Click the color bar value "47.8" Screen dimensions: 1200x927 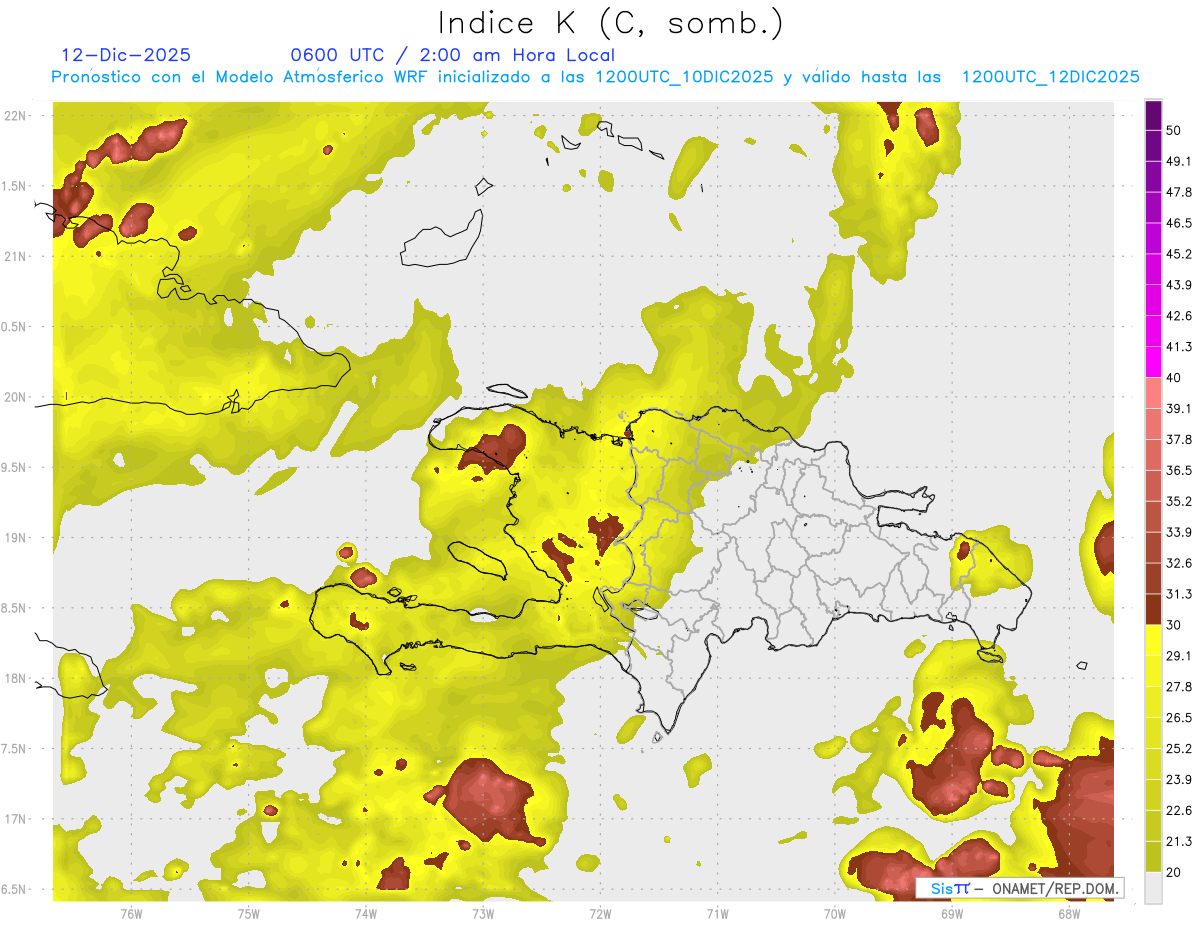coord(1179,192)
